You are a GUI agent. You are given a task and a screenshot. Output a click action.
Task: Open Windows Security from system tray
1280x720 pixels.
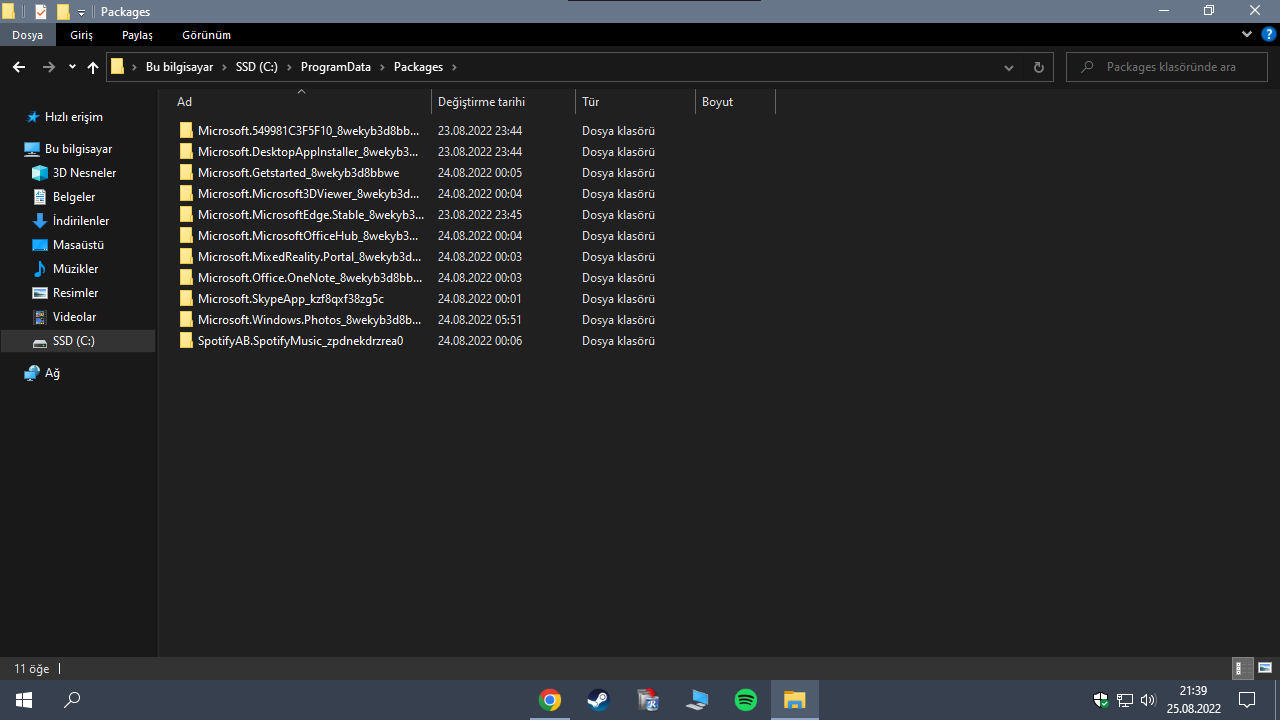[x=1101, y=700]
